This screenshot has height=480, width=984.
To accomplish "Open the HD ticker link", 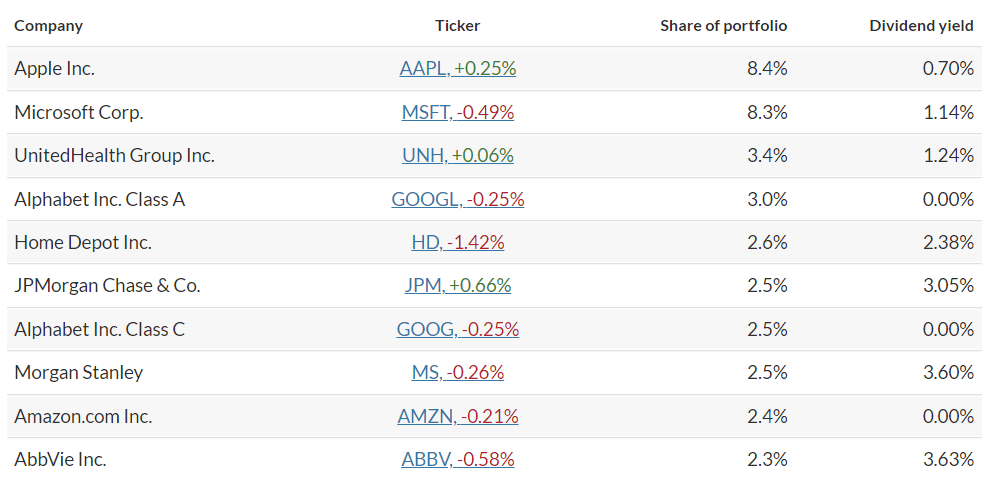I will click(457, 242).
